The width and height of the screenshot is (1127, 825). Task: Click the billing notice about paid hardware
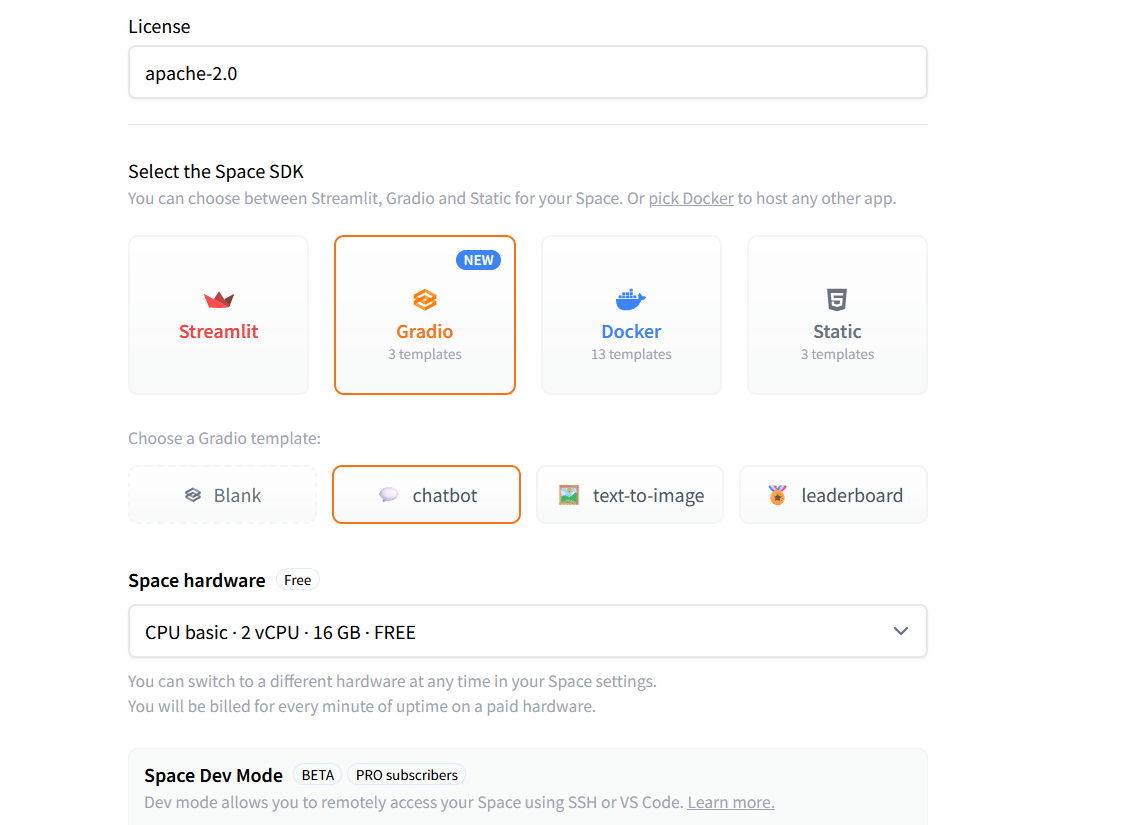click(x=362, y=706)
